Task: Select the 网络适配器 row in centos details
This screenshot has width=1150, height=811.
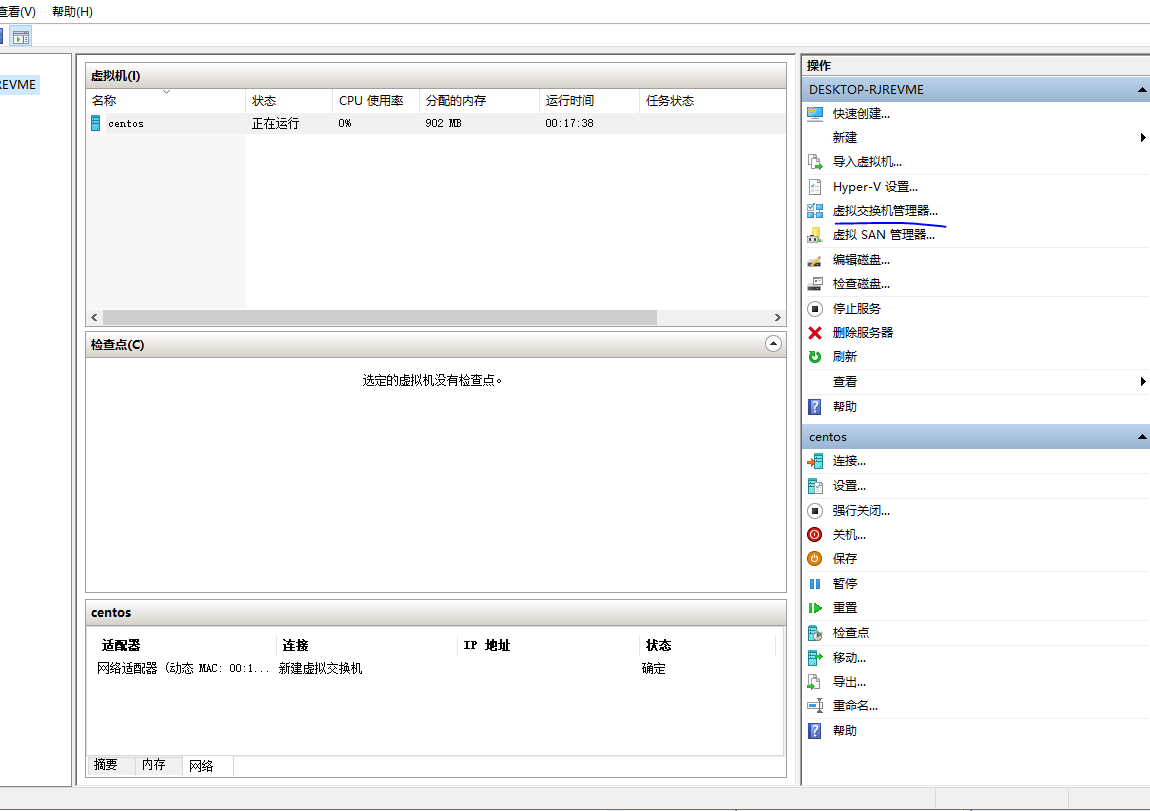Action: (x=434, y=669)
